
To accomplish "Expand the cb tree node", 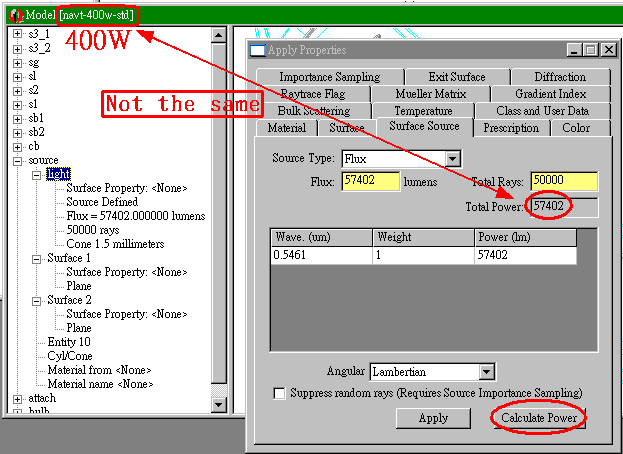I will pos(17,147).
